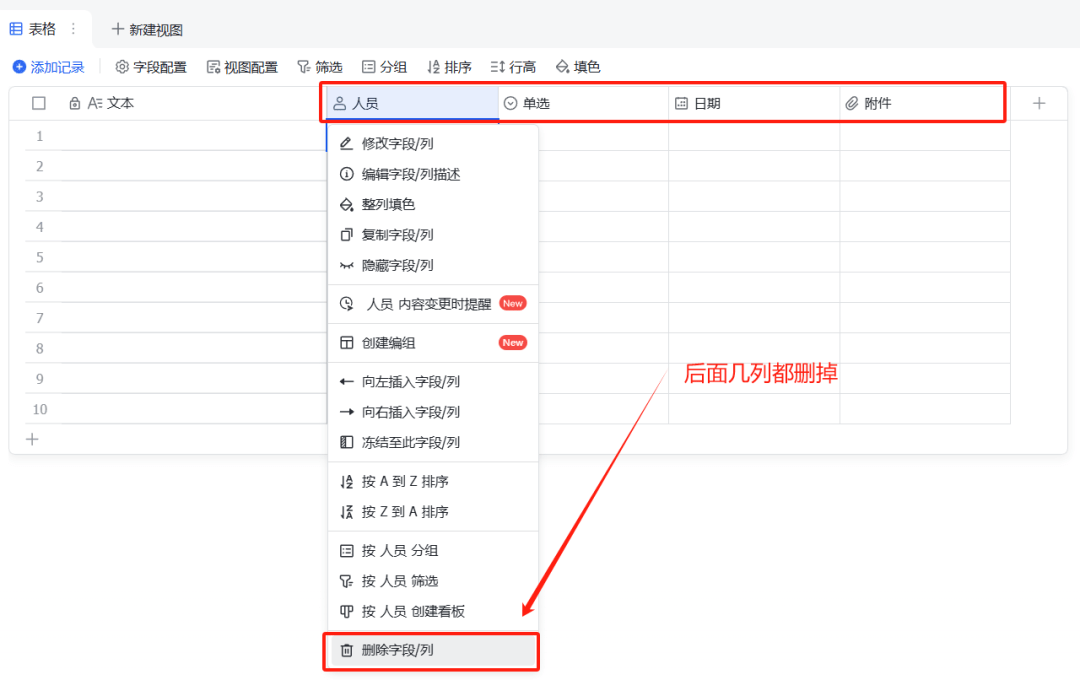Open the 填色 fill color tool

click(578, 67)
